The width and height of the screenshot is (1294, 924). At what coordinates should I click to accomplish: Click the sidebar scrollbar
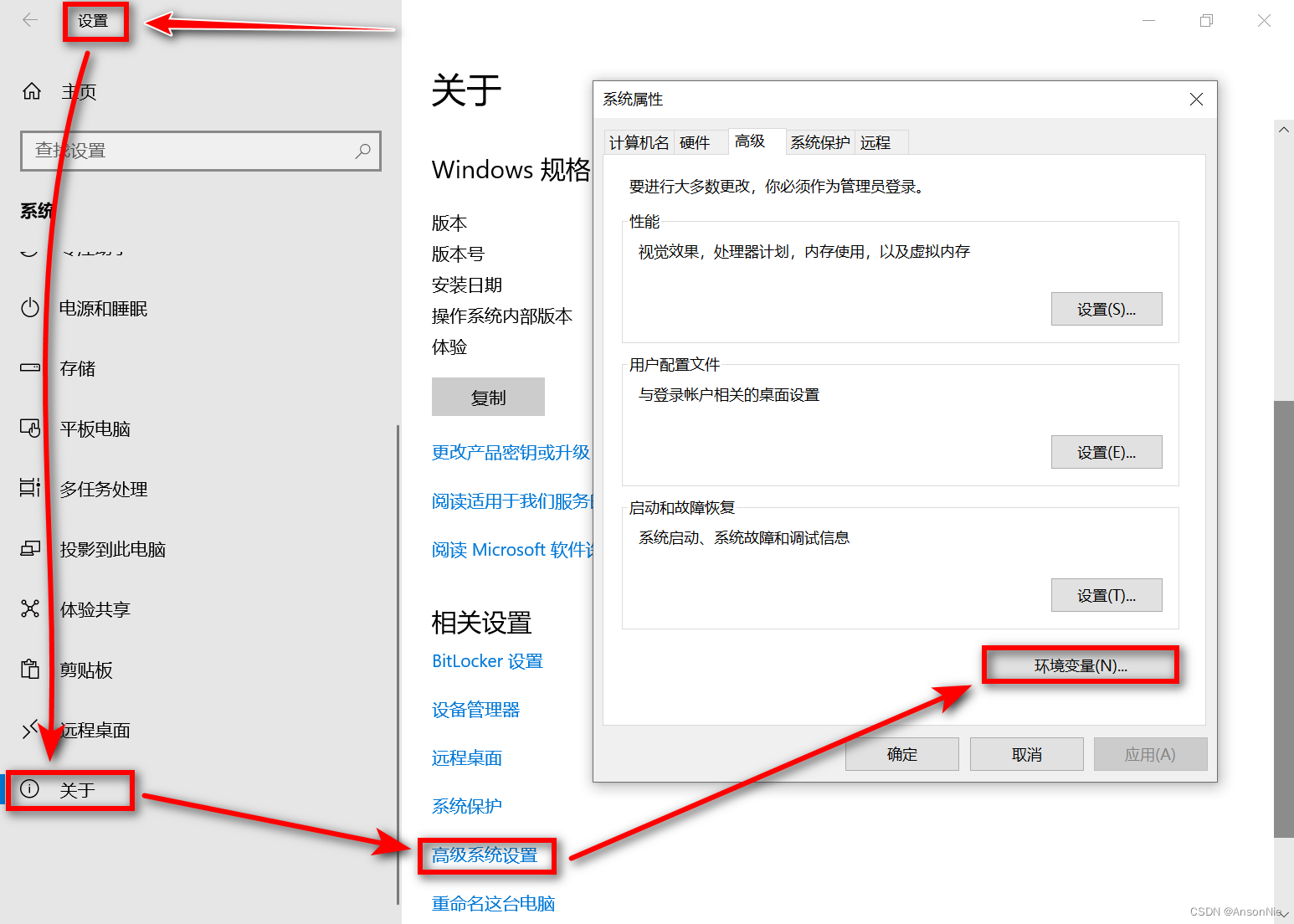398,665
